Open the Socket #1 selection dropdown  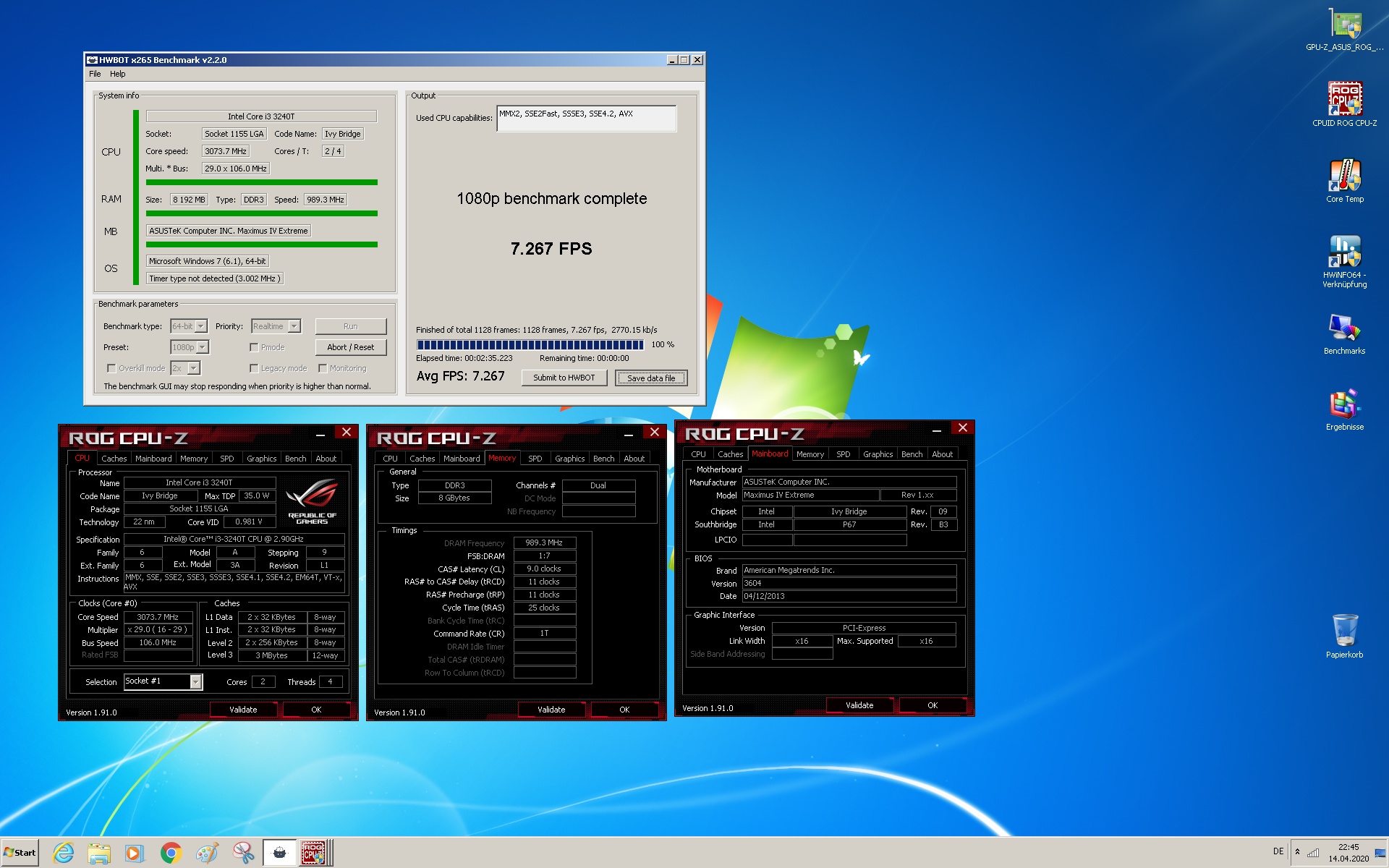(163, 681)
